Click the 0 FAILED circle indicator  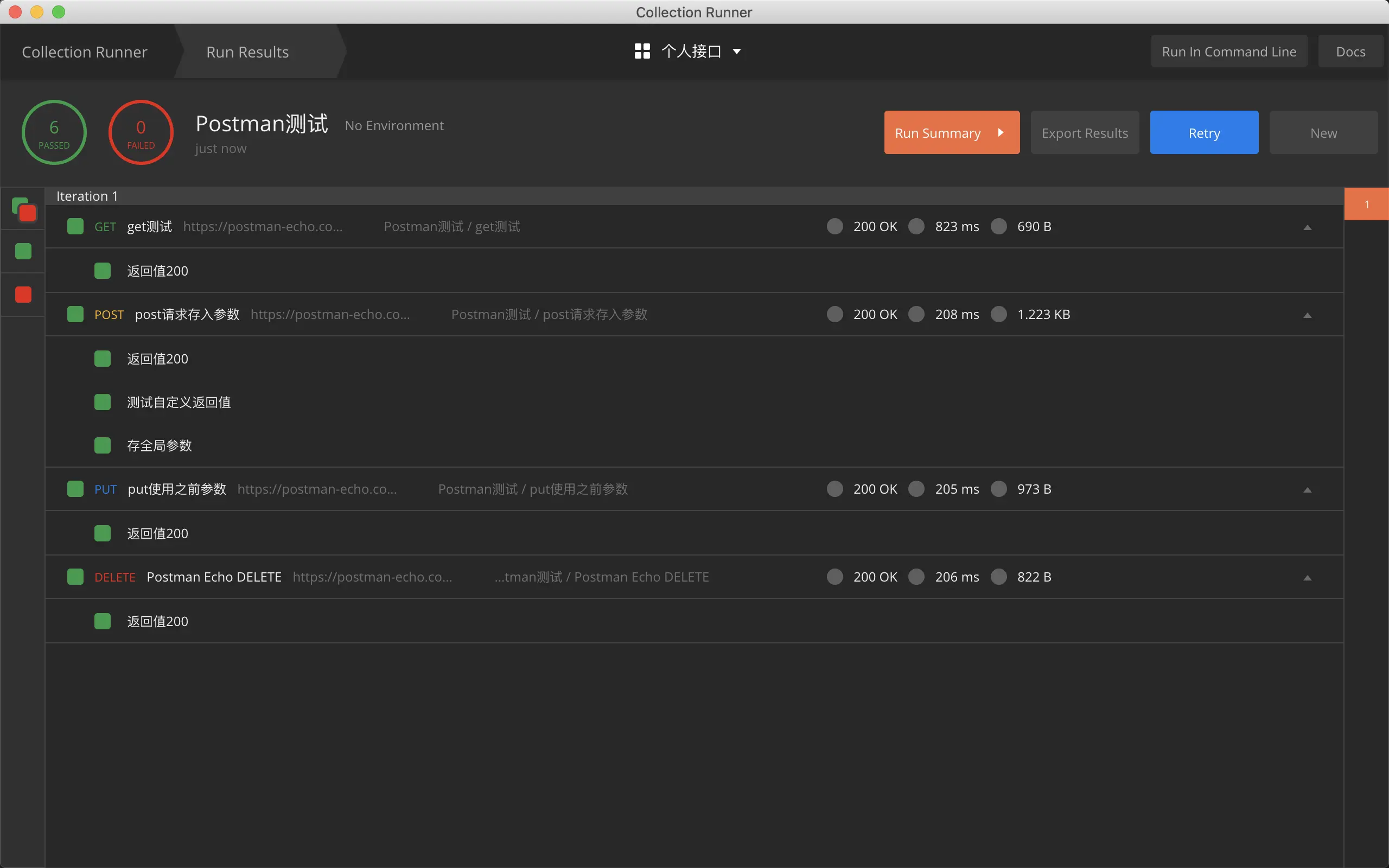tap(141, 132)
